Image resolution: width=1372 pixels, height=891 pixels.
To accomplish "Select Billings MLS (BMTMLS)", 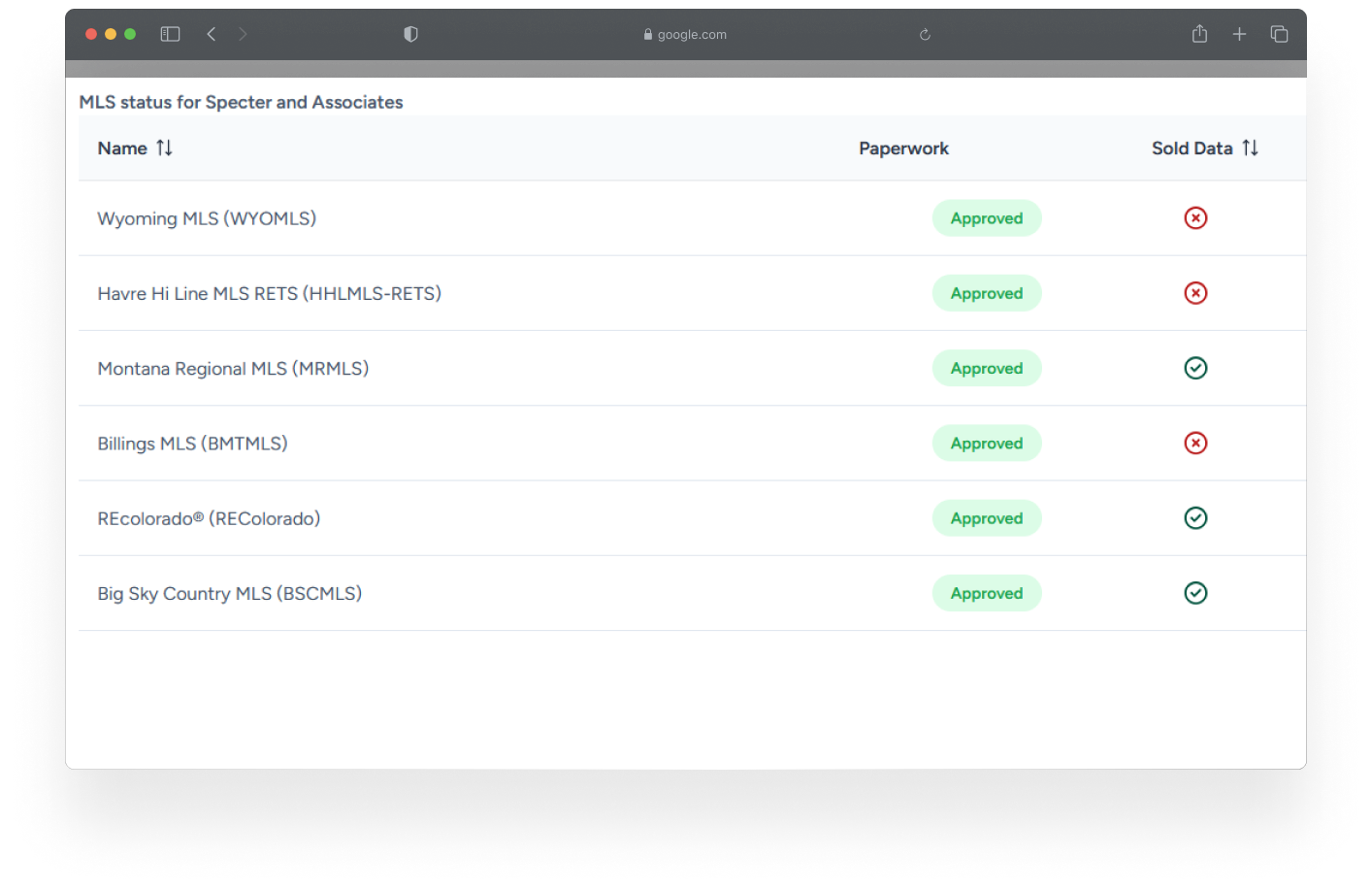I will click(192, 444).
